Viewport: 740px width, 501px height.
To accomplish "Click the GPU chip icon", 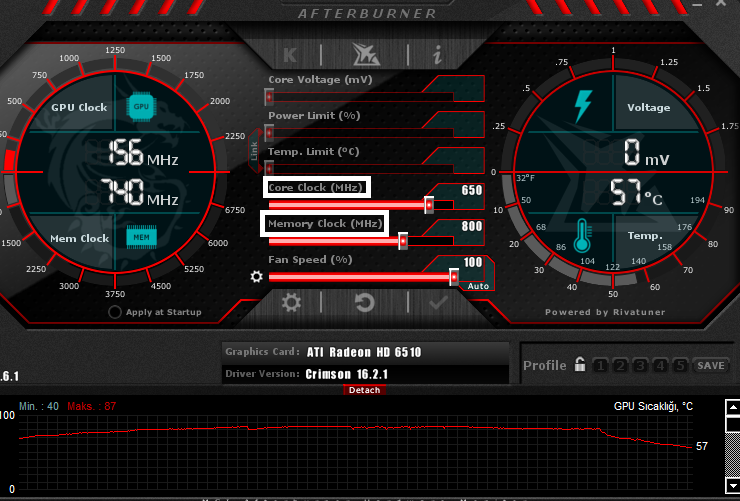I will pyautogui.click(x=141, y=107).
